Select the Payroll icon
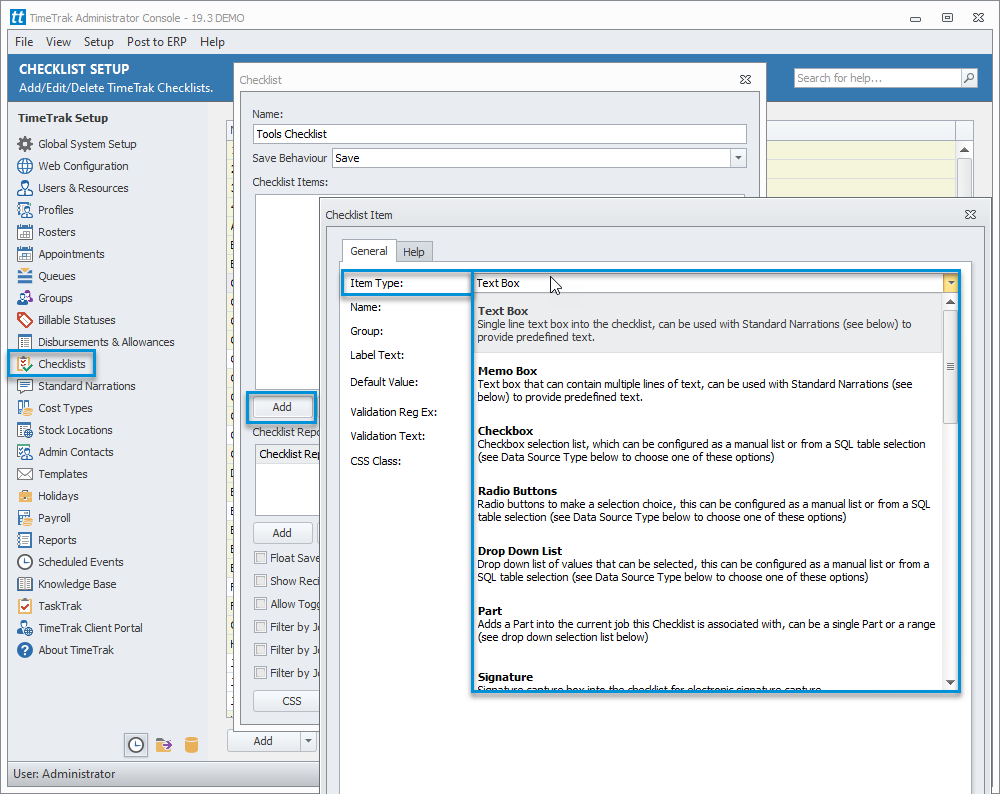 [x=25, y=518]
